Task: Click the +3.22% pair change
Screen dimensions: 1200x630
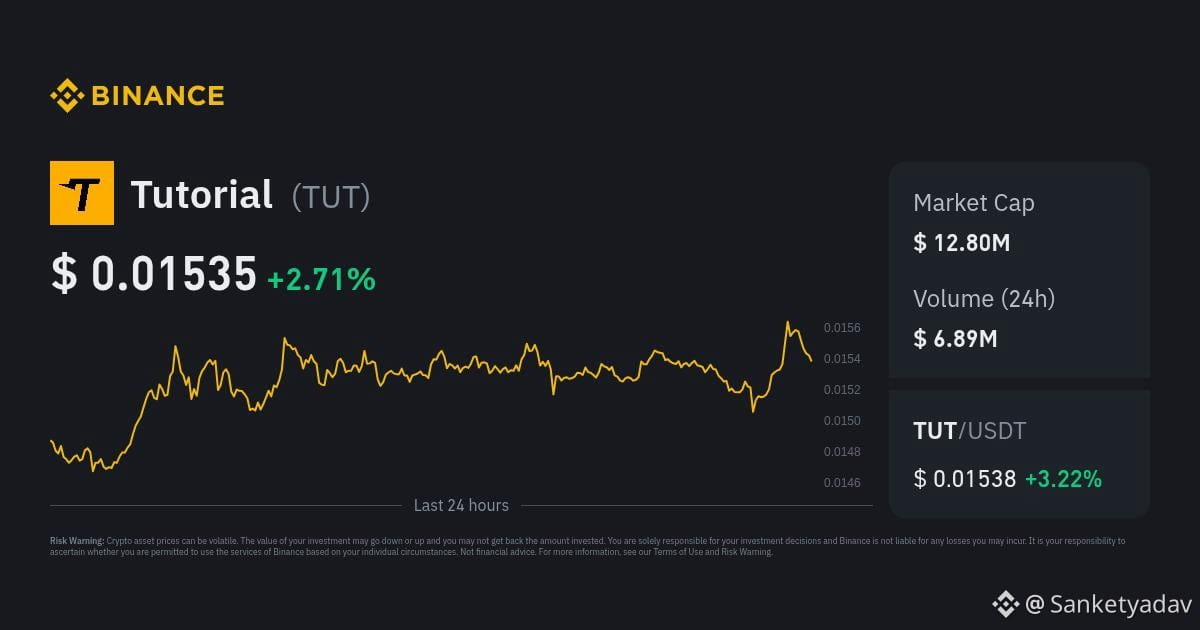Action: click(1063, 479)
